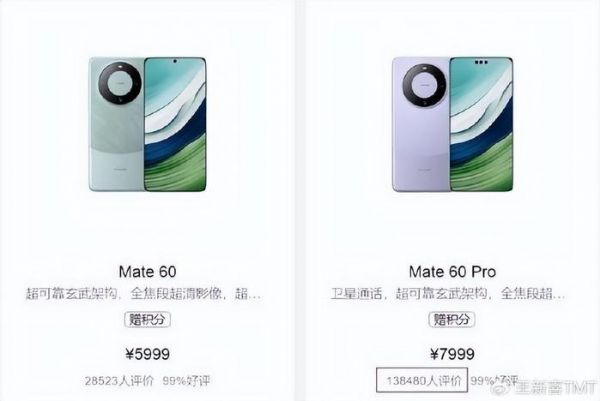The height and width of the screenshot is (401, 600).
Task: Select the 赠积分 tag under Mate 60 Pro
Action: point(452,319)
